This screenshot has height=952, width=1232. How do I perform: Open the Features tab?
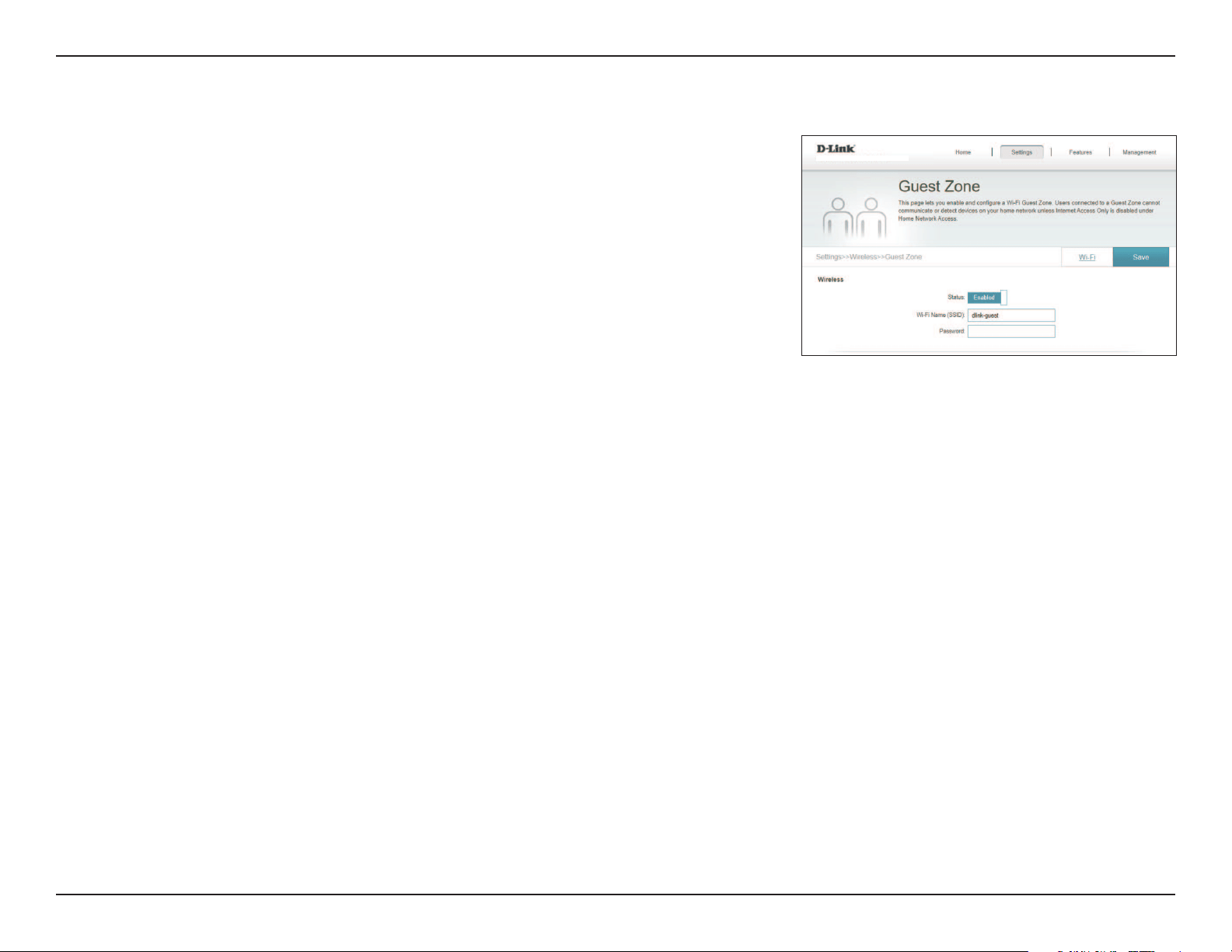(1080, 152)
